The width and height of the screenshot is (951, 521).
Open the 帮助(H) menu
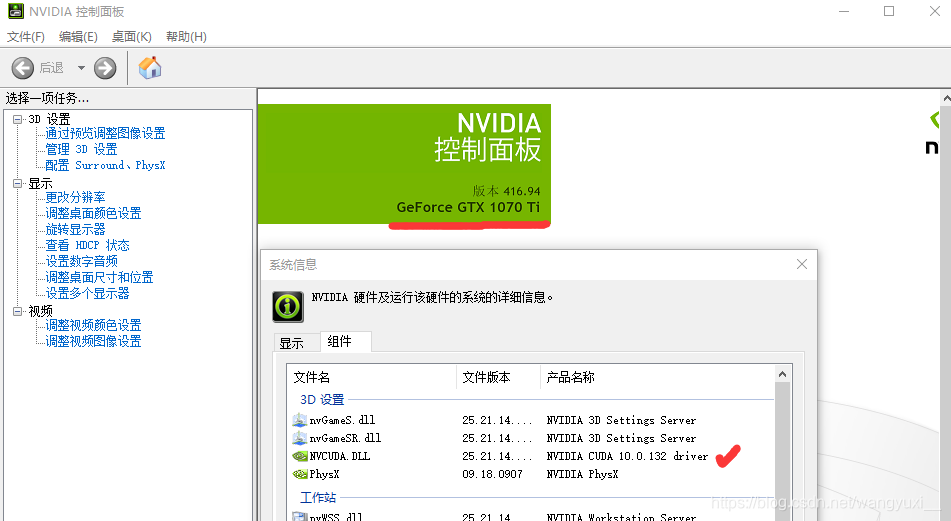[186, 37]
